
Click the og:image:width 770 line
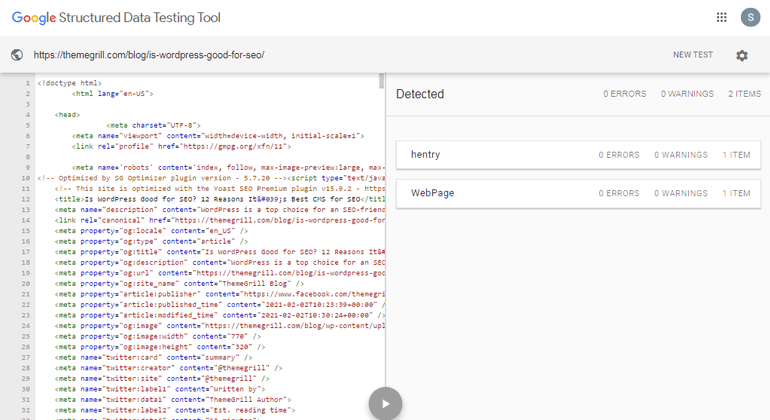(x=158, y=336)
